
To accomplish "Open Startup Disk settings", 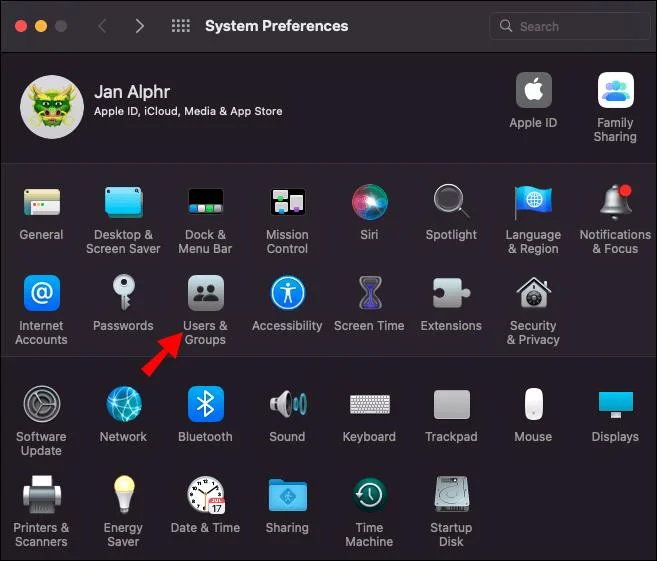I will 451,495.
